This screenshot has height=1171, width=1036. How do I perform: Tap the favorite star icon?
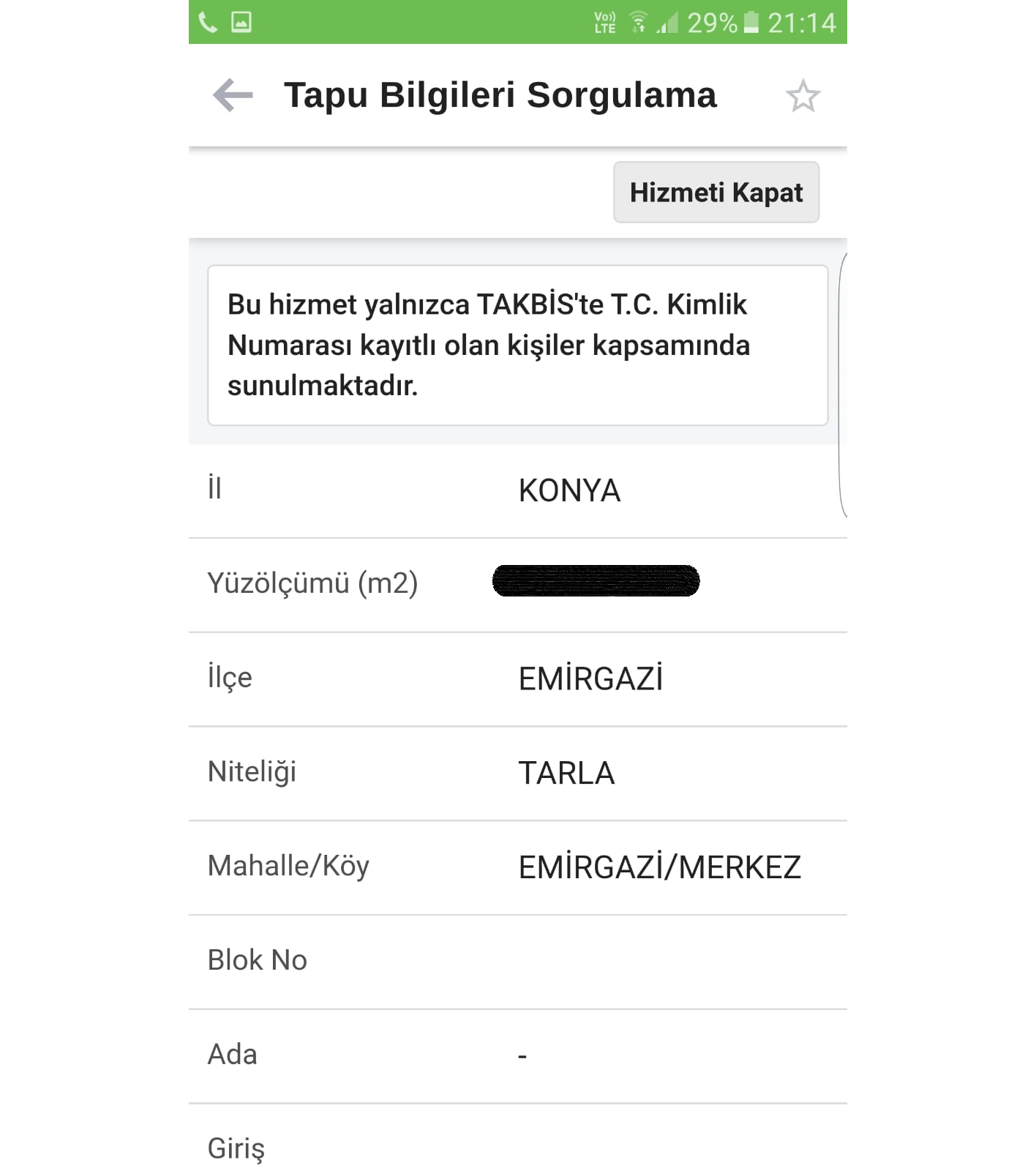(803, 96)
